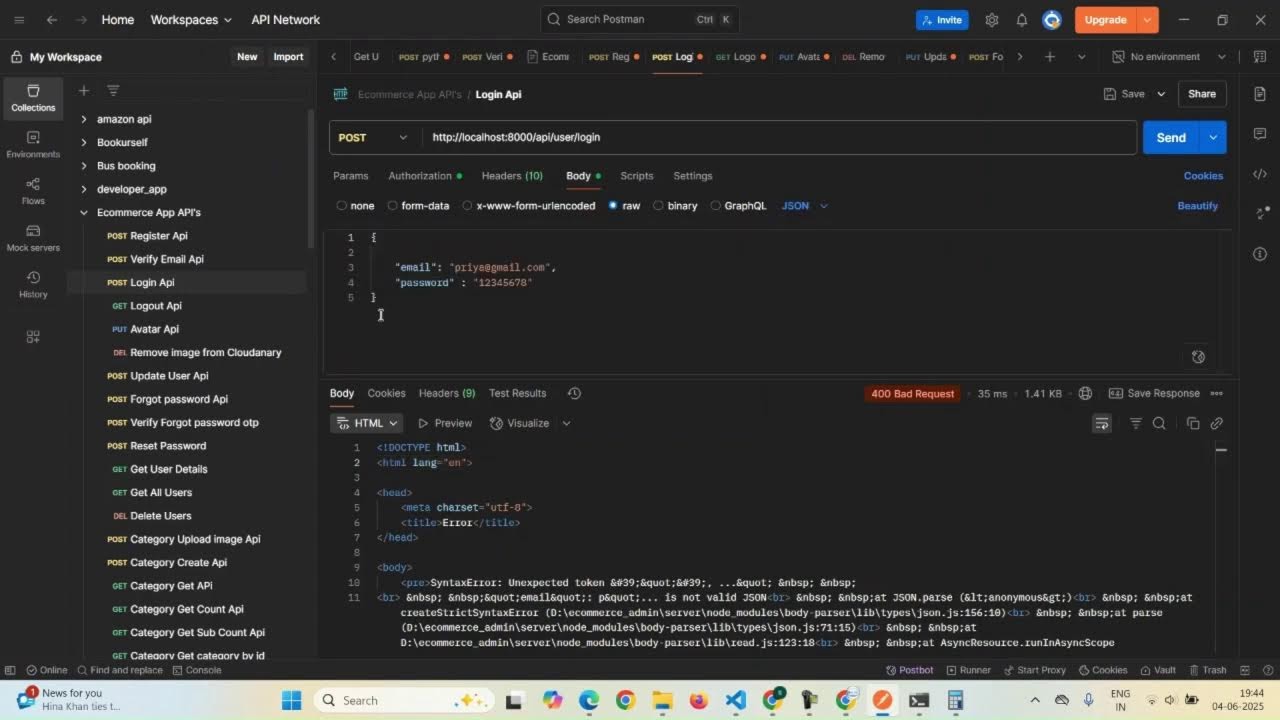
Task: Select the x-www-form-urlencoded body type
Action: 528,206
